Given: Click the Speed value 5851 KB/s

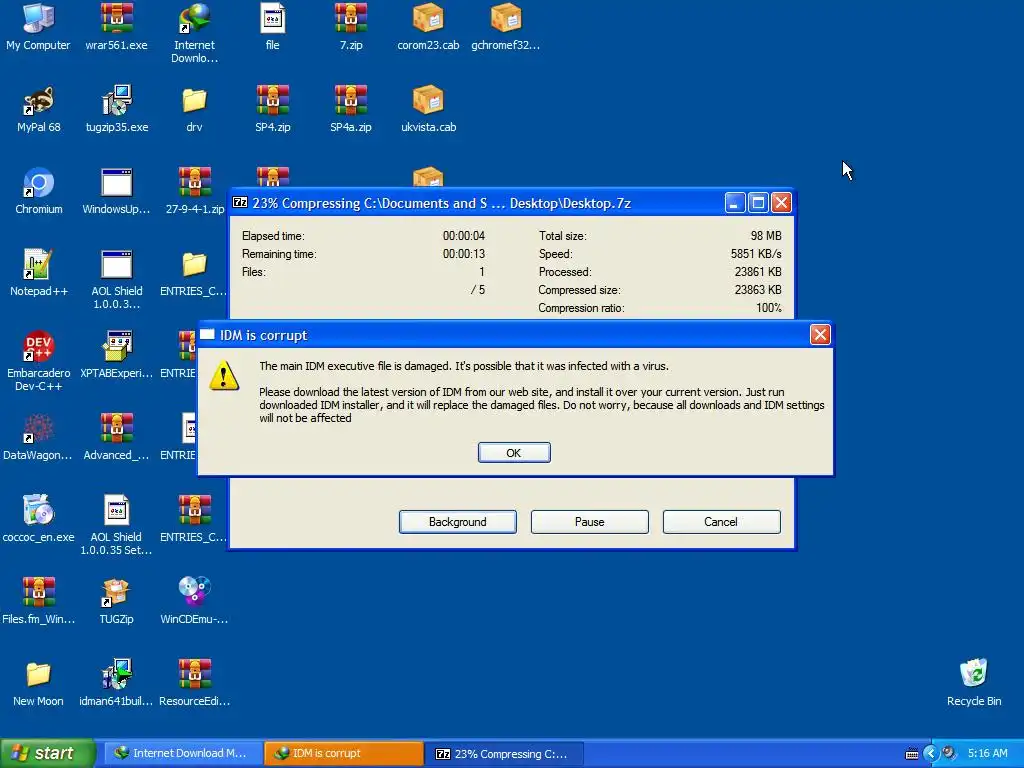Looking at the screenshot, I should (756, 253).
